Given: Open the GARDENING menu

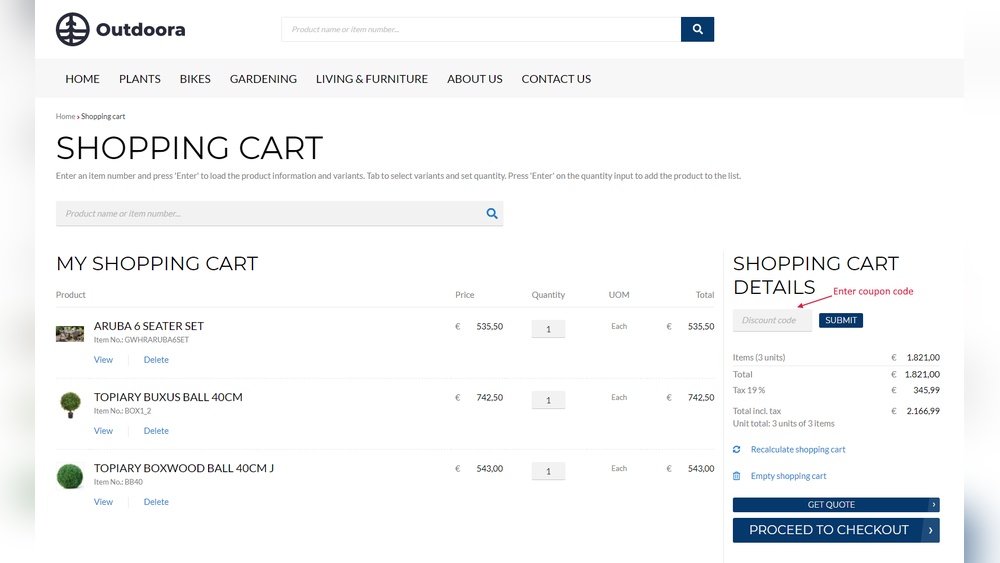Looking at the screenshot, I should click(263, 78).
